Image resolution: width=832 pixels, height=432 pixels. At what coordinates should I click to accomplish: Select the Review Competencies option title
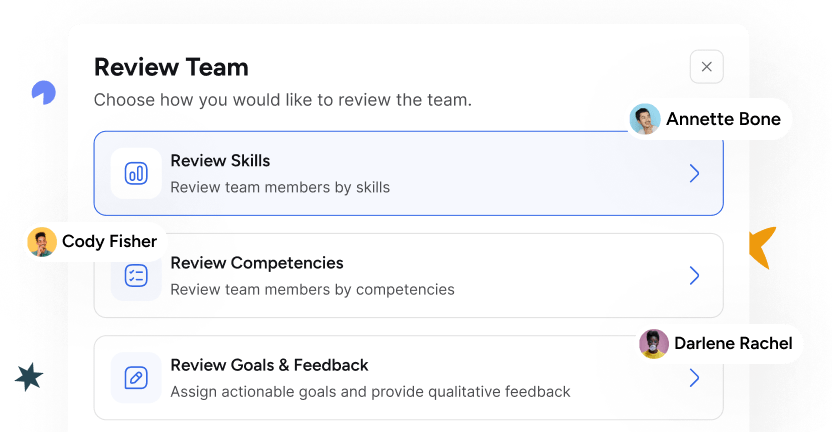pos(257,263)
